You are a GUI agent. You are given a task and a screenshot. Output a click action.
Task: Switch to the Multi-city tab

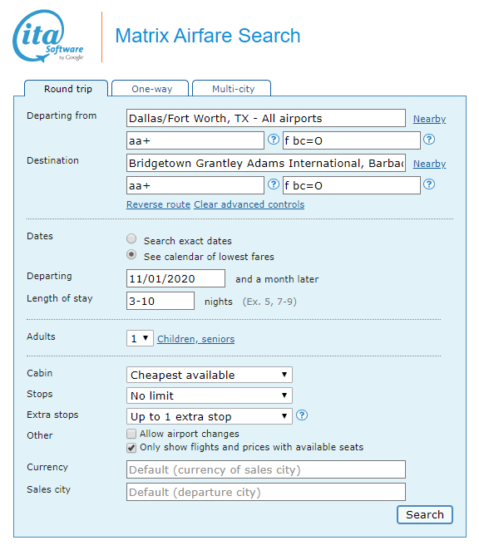[232, 88]
